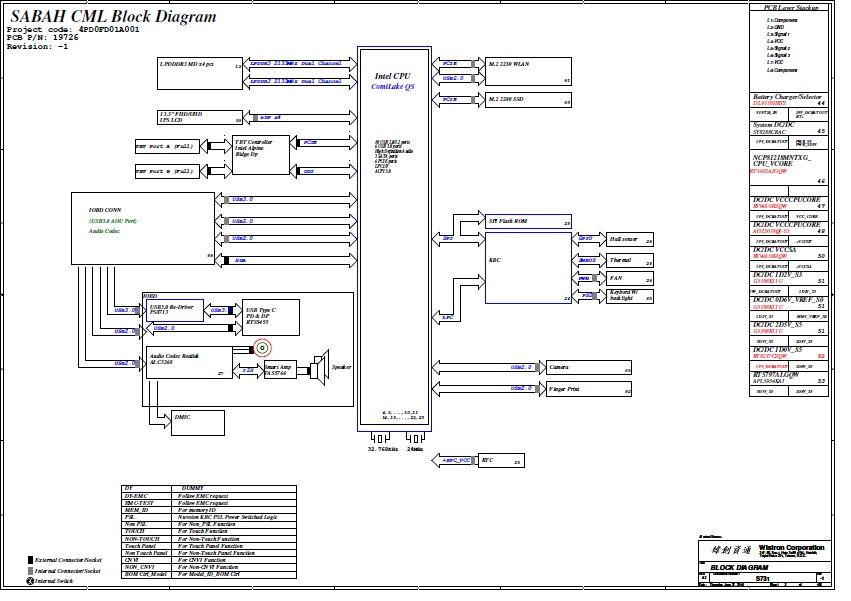Click the red audio jack circle

coord(263,347)
